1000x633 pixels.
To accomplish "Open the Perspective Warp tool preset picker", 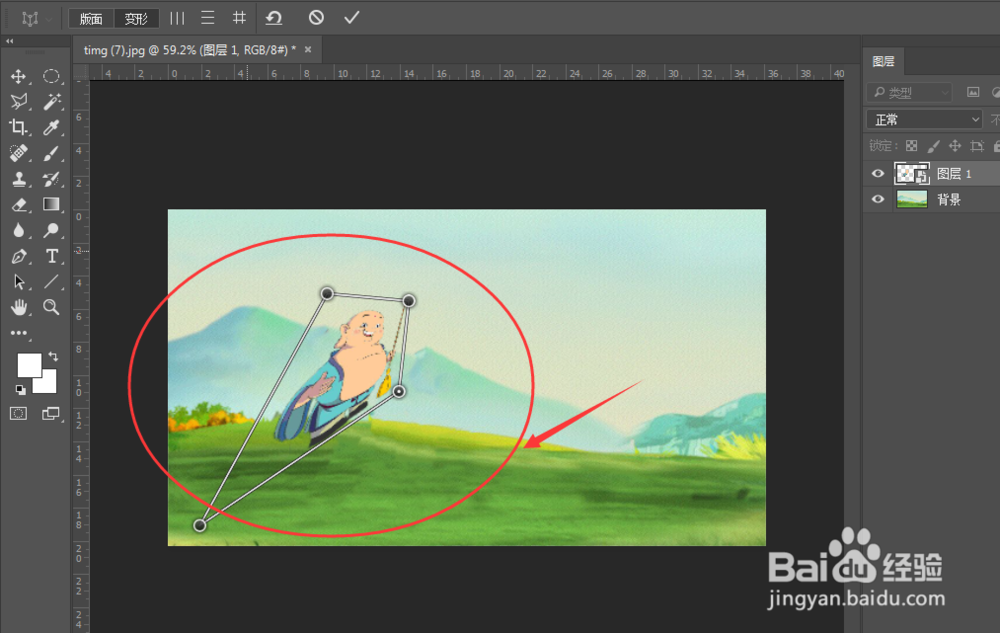I will pyautogui.click(x=36, y=18).
